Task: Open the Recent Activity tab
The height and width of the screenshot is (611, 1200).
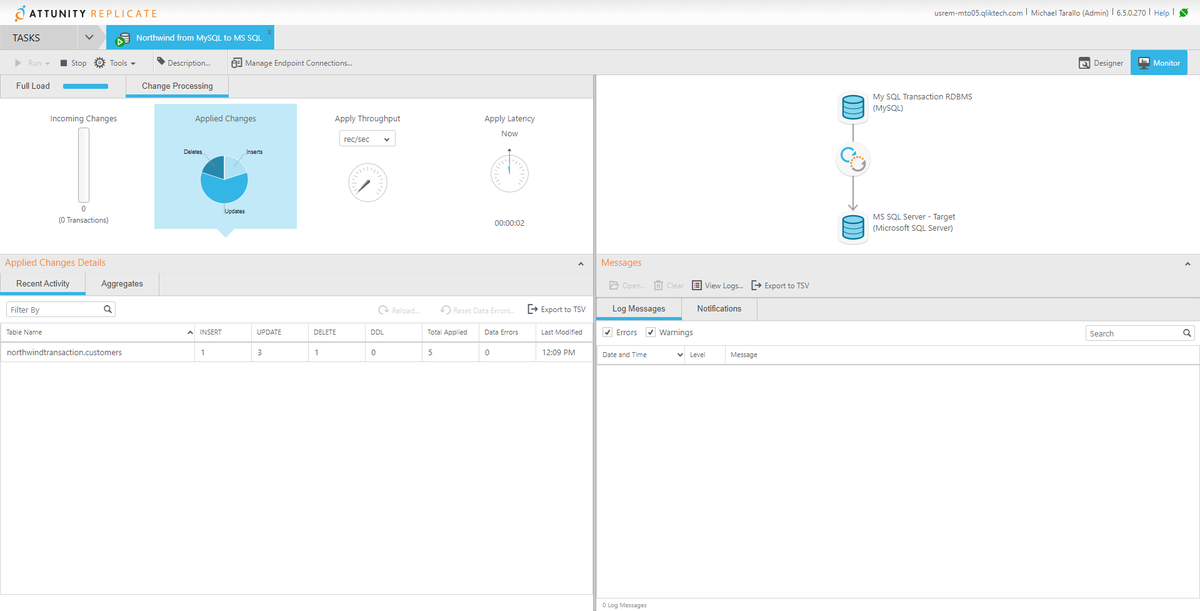Action: [43, 284]
